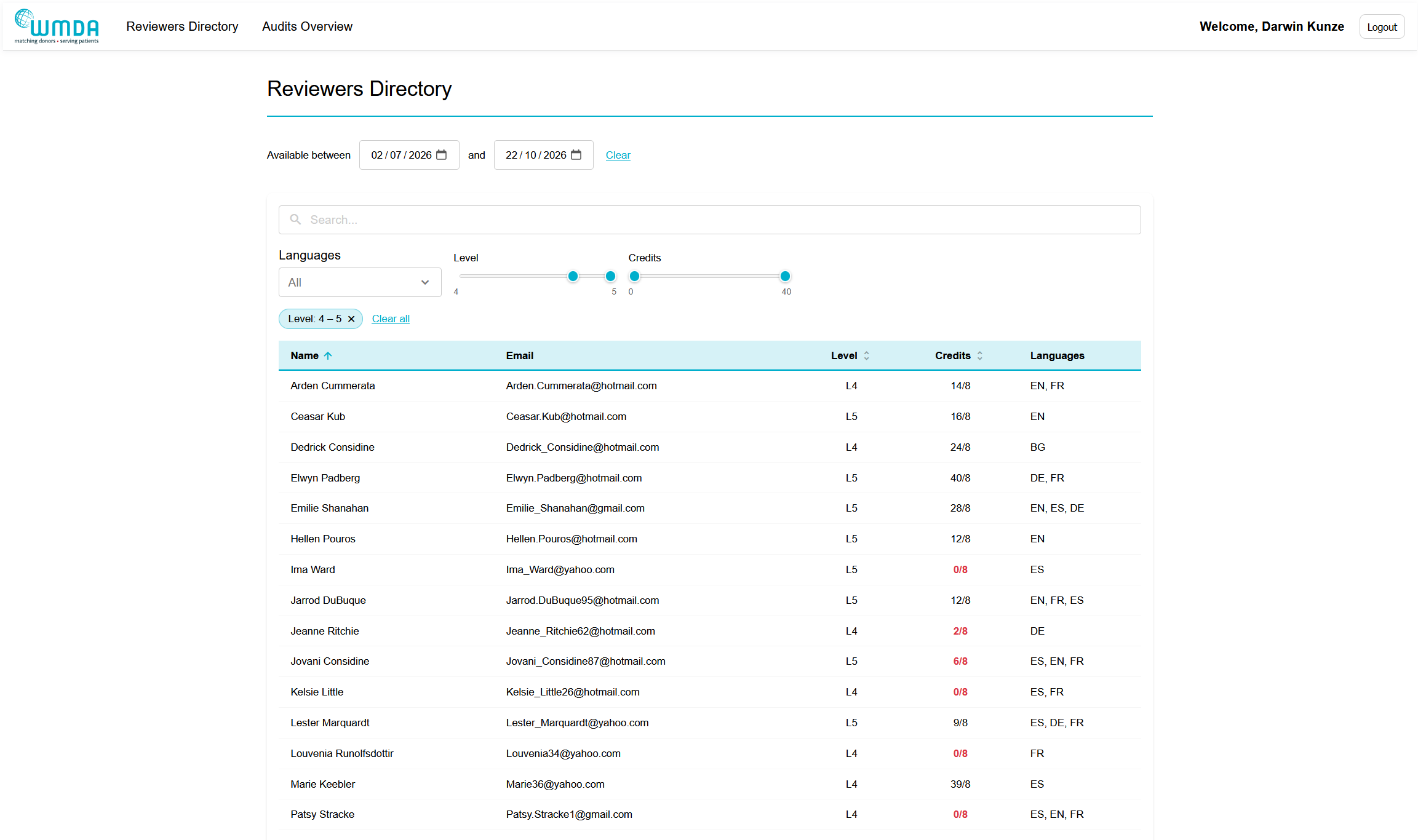1418x840 pixels.
Task: Click the end date field 22/10/2026
Action: 544,155
